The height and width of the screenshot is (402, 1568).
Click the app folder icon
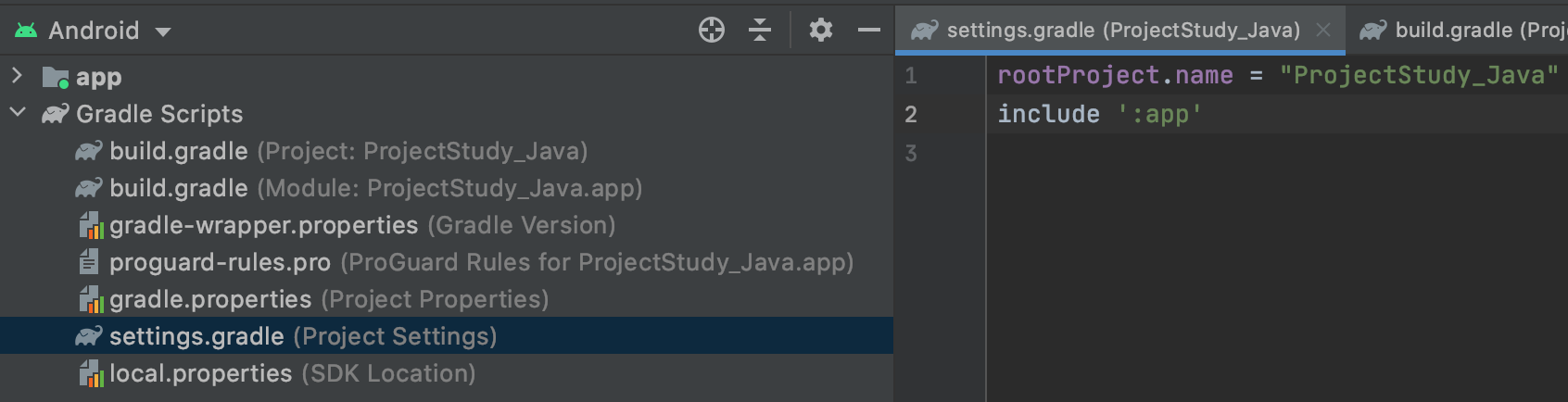click(x=56, y=77)
